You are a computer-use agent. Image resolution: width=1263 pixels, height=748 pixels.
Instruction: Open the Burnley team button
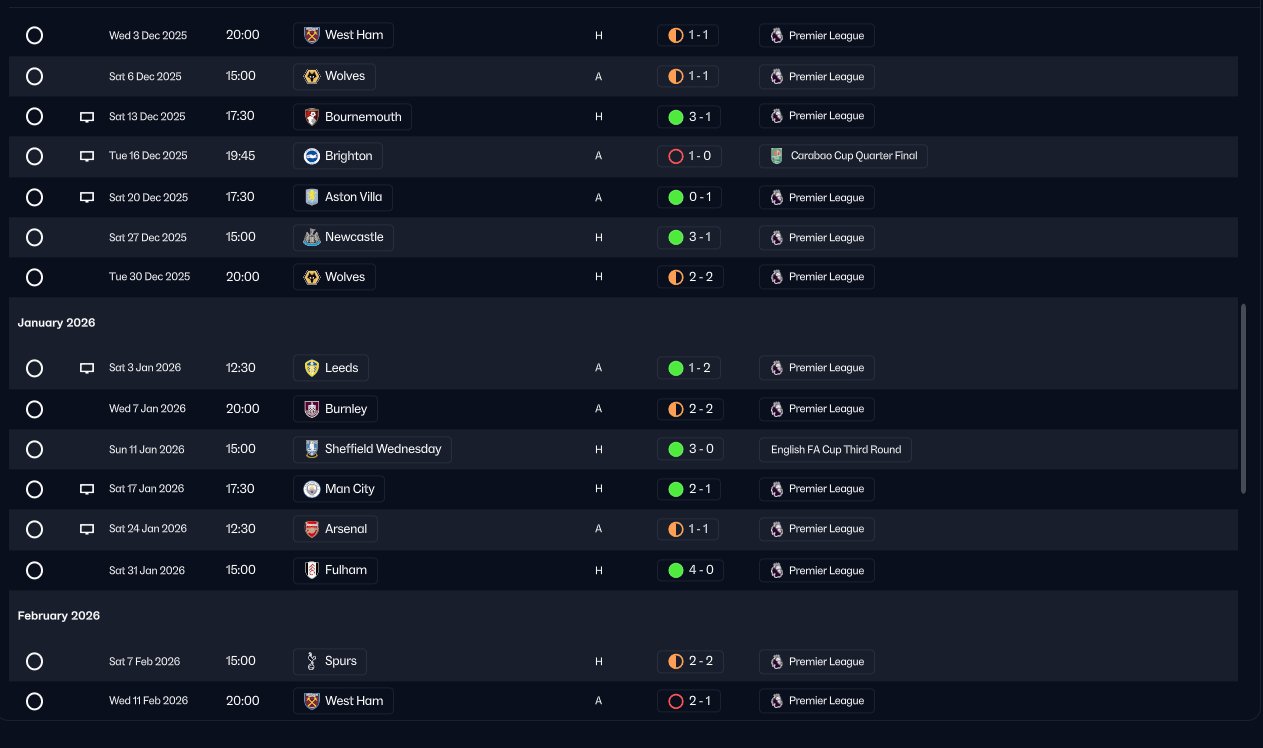pyautogui.click(x=336, y=409)
